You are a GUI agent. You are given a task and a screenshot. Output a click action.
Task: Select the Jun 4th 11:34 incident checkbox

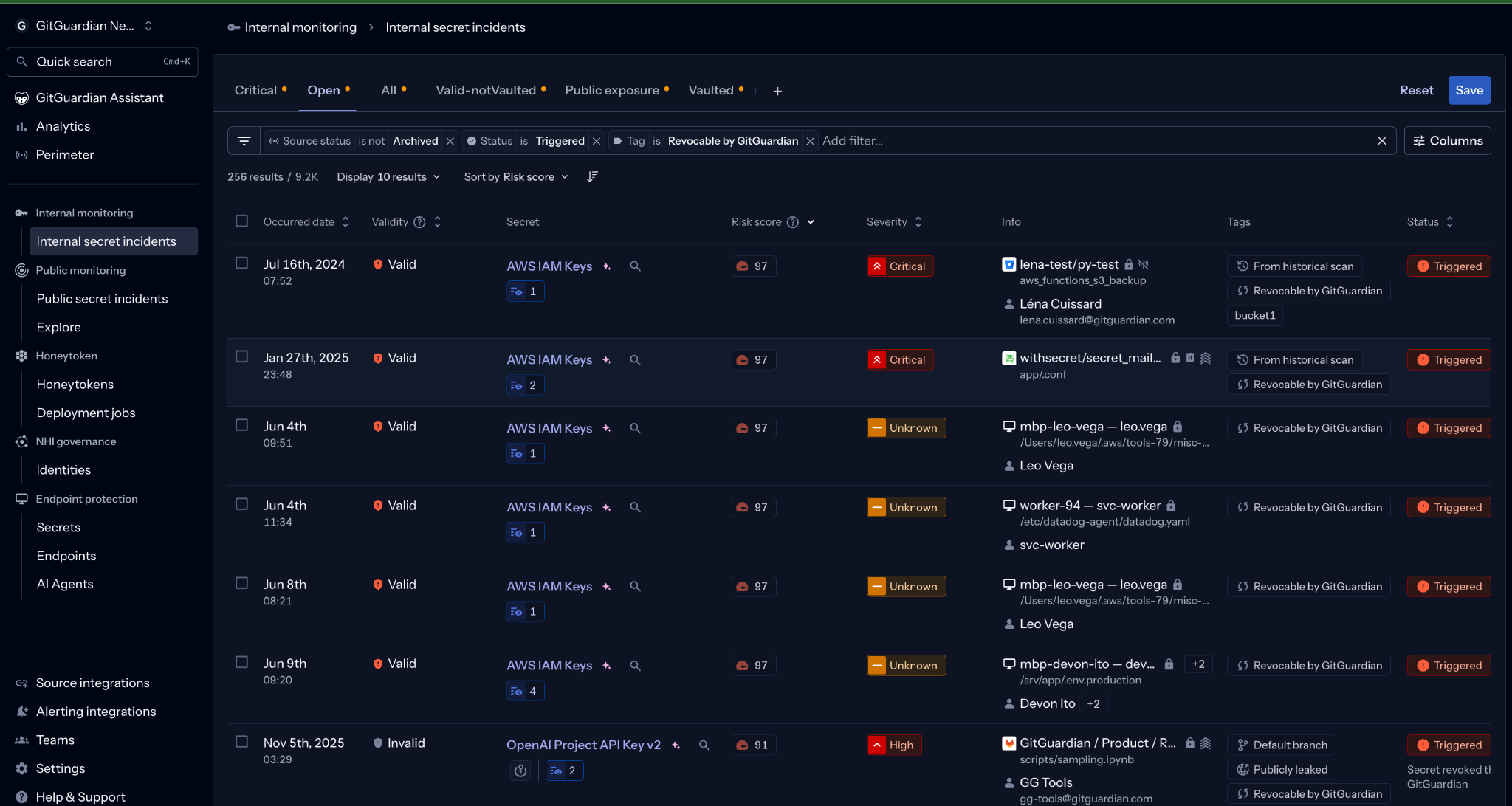[241, 504]
